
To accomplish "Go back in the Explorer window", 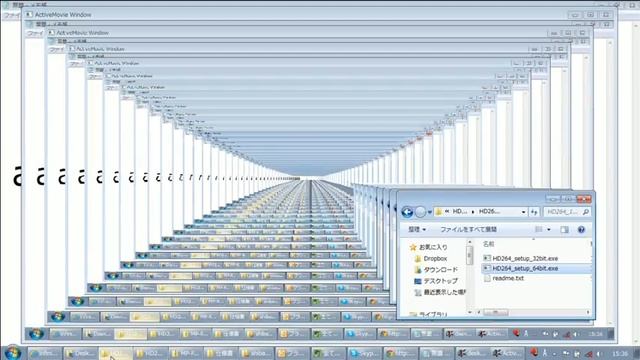I will click(x=407, y=212).
